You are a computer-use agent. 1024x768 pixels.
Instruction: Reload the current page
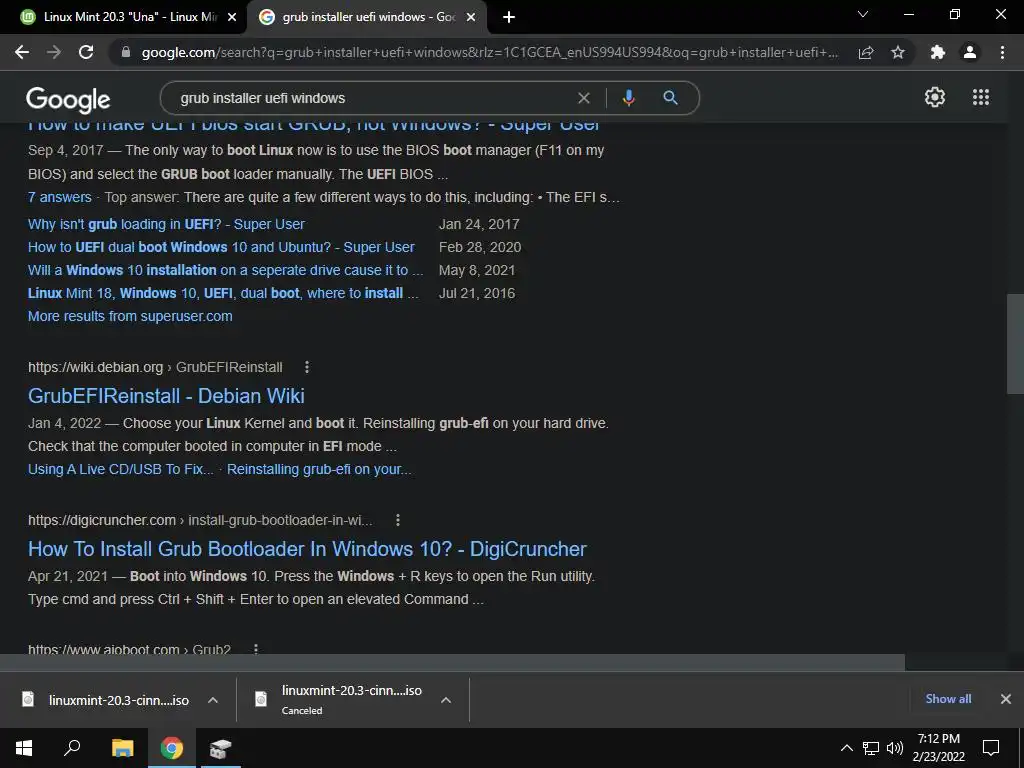pyautogui.click(x=86, y=52)
